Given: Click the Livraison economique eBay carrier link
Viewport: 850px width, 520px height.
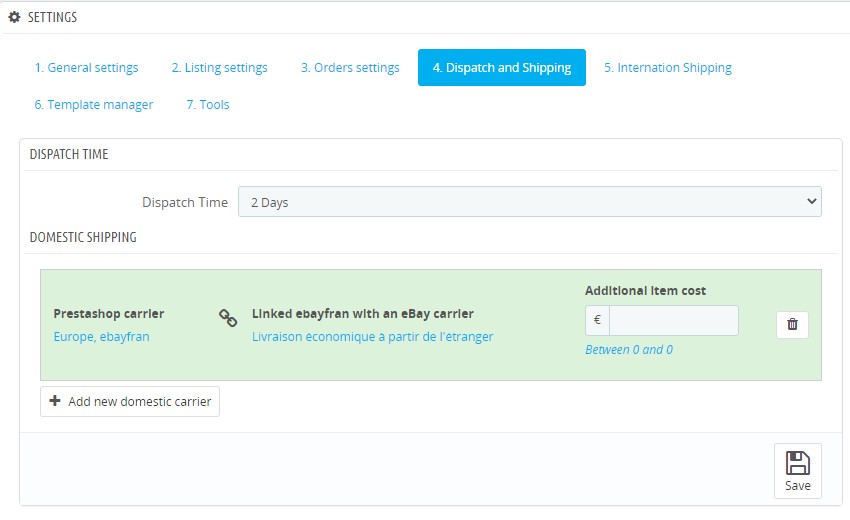Looking at the screenshot, I should pos(372,337).
